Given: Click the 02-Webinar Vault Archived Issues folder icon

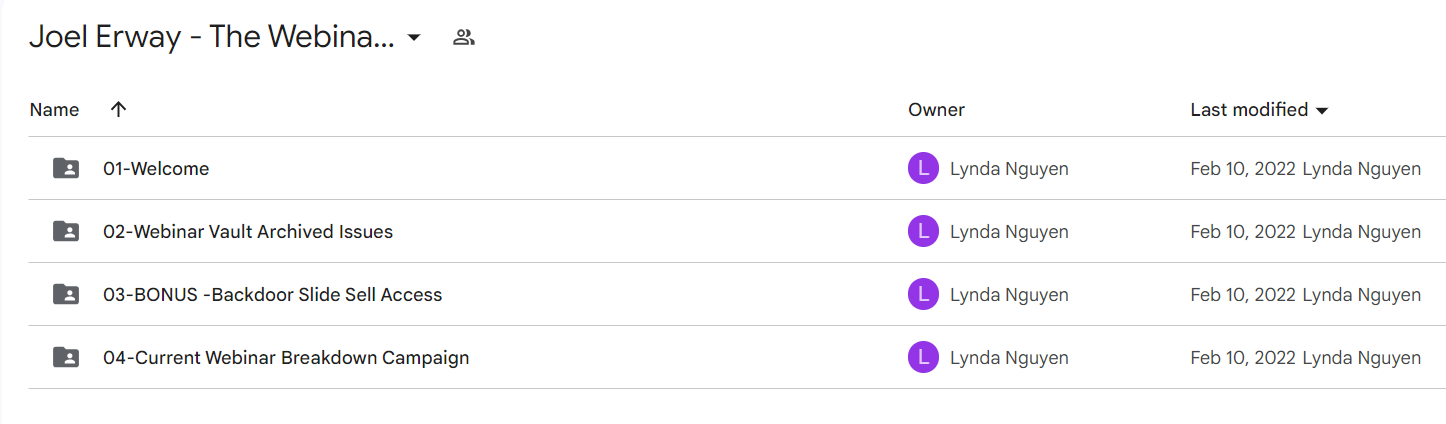Looking at the screenshot, I should coord(66,232).
